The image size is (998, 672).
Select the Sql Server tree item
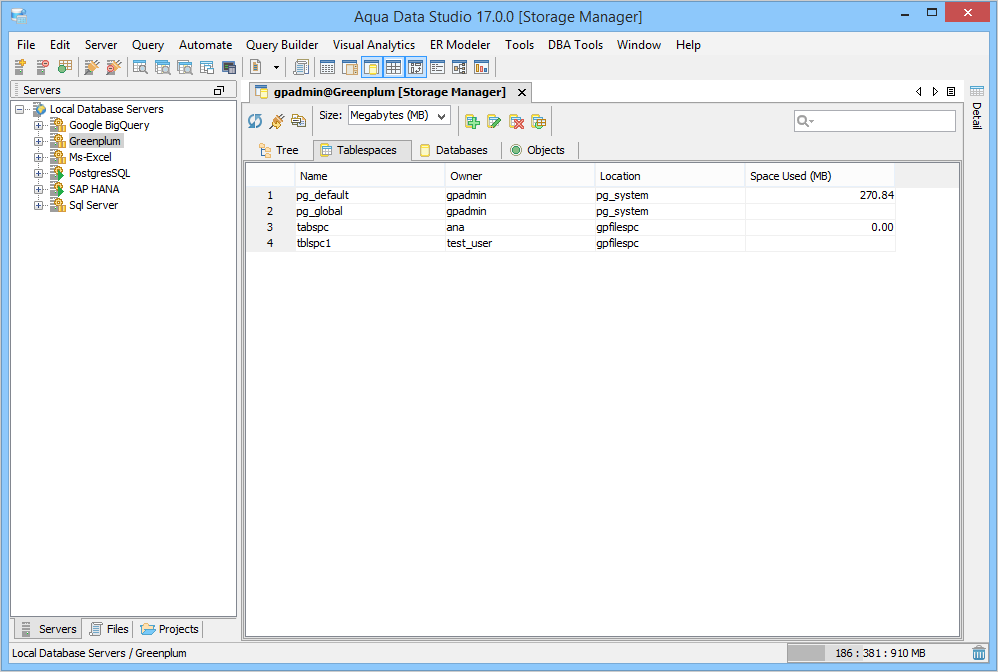point(94,205)
